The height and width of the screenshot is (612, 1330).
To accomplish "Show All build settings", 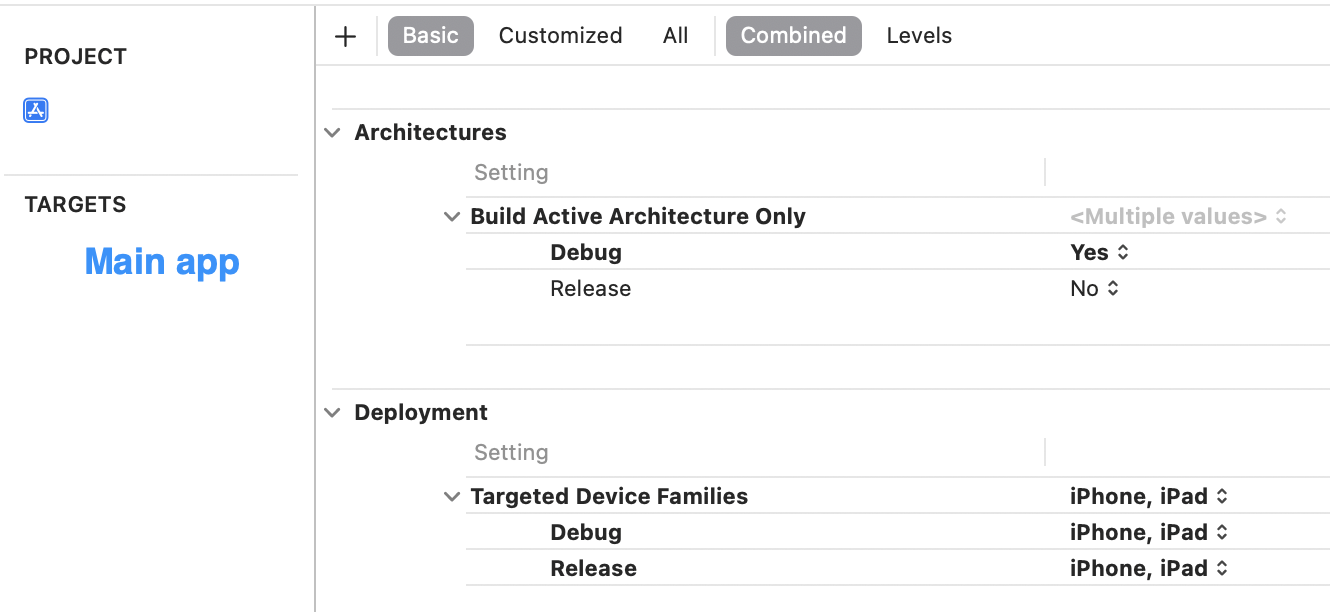I will click(x=675, y=36).
